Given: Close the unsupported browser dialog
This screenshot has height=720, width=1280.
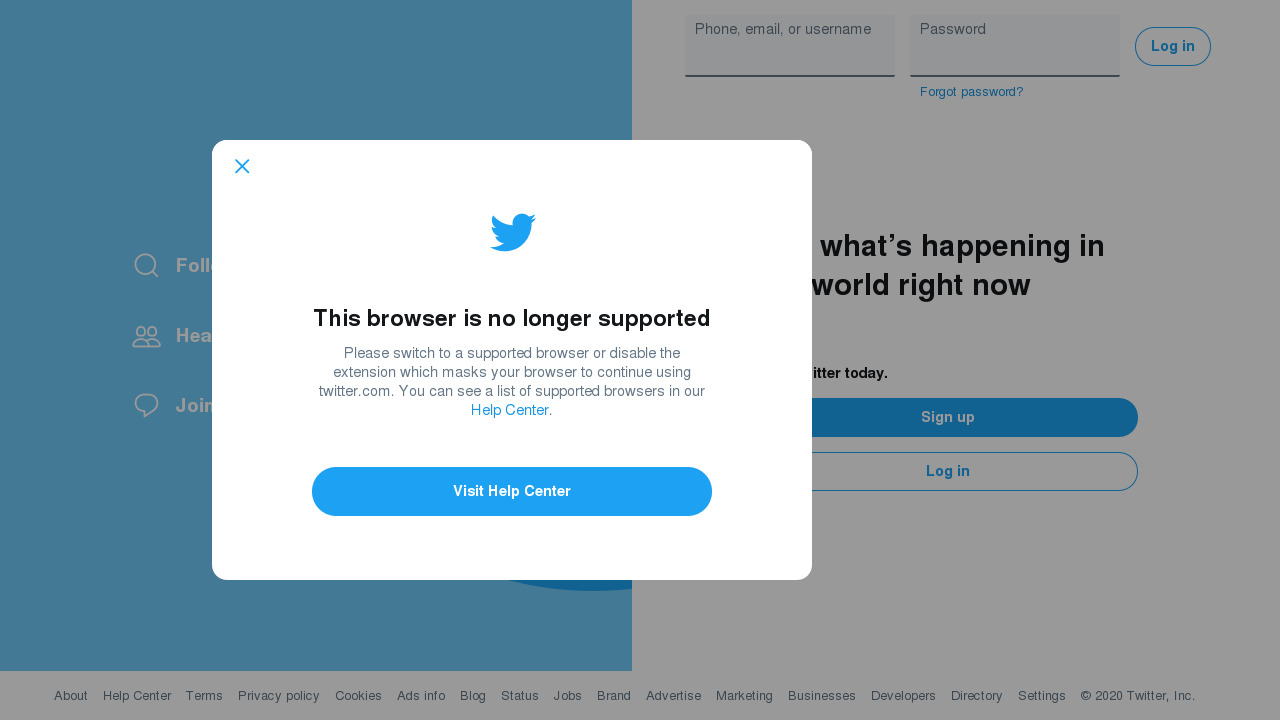Looking at the screenshot, I should pyautogui.click(x=242, y=166).
